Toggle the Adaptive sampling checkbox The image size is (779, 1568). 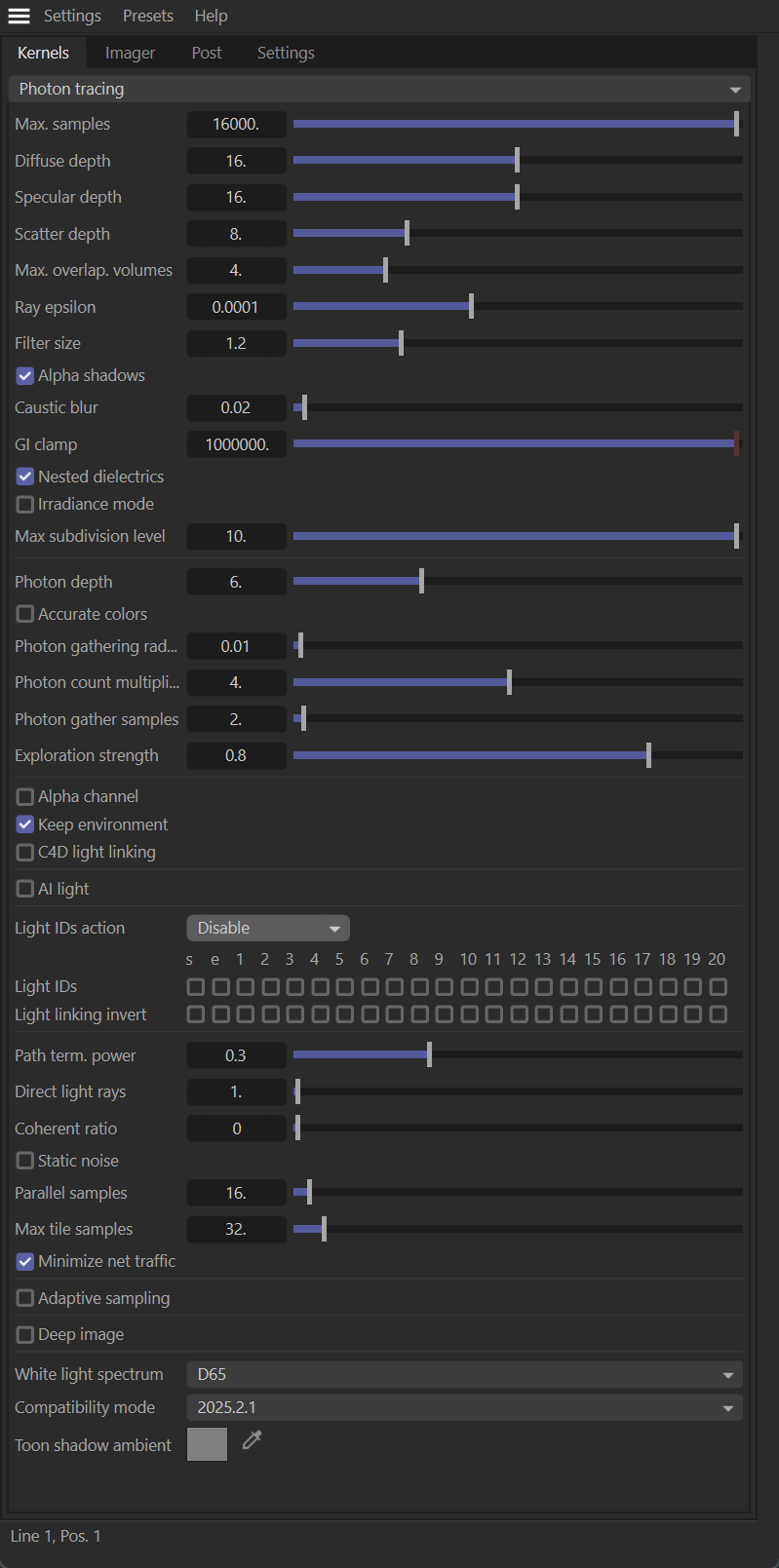25,1299
